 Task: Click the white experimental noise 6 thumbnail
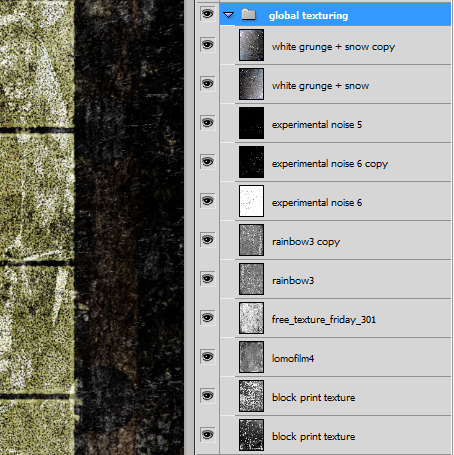pyautogui.click(x=251, y=201)
